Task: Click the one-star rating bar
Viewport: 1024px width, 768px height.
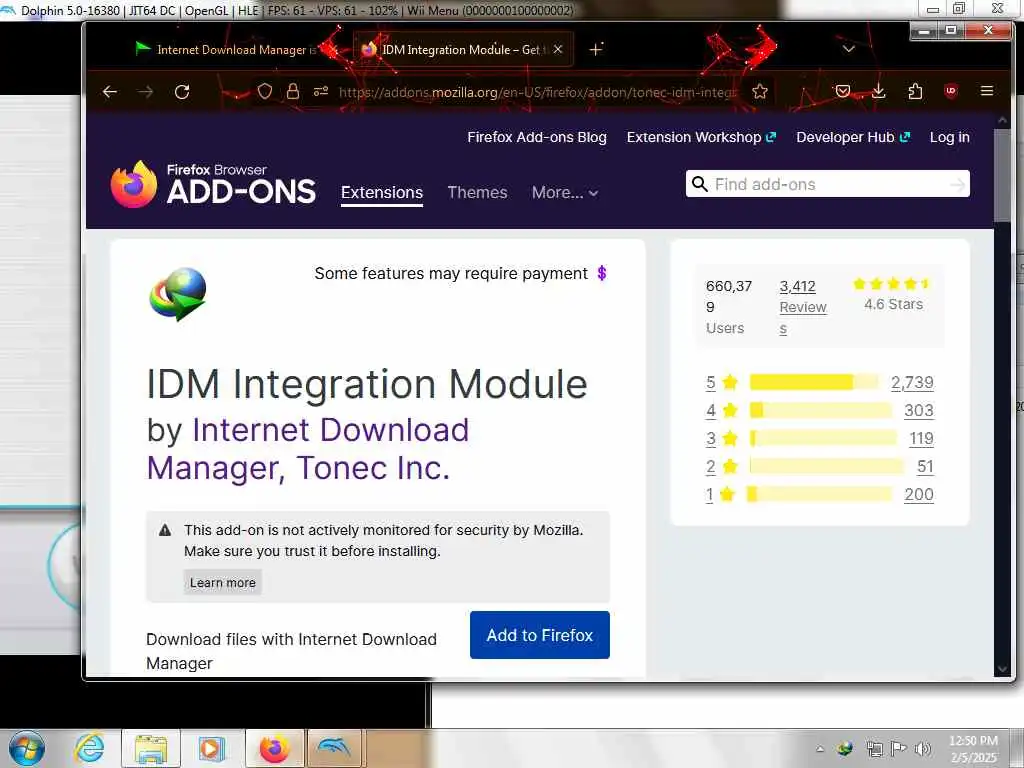Action: click(x=820, y=494)
